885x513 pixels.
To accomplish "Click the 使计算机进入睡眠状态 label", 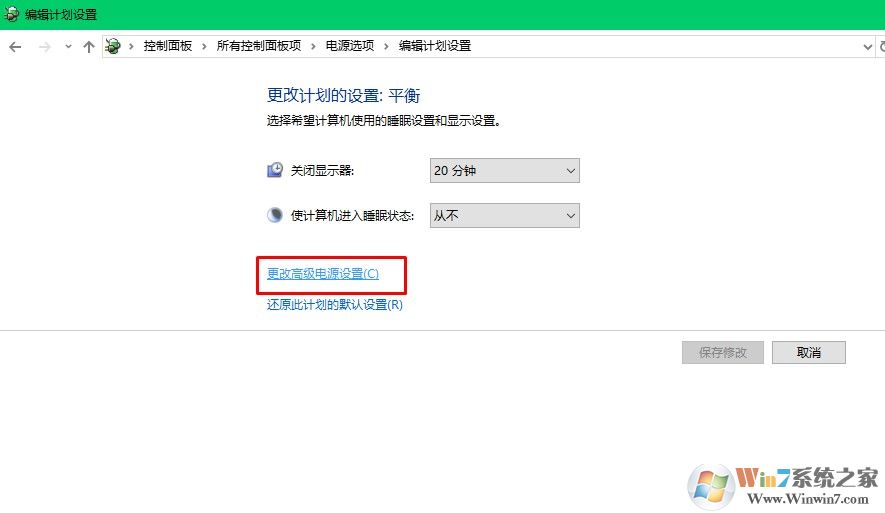I will (352, 216).
